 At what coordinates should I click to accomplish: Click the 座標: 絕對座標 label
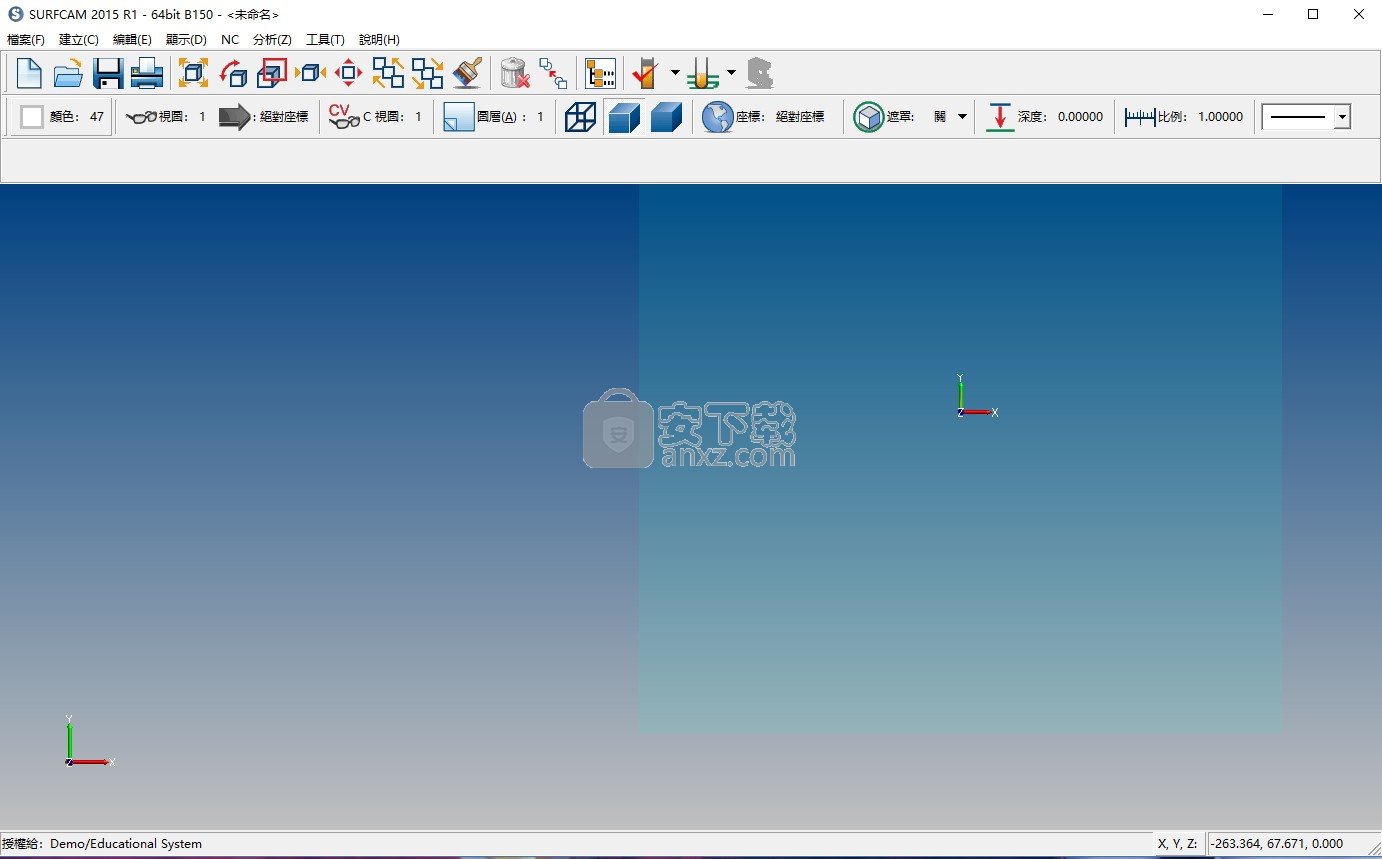point(780,117)
